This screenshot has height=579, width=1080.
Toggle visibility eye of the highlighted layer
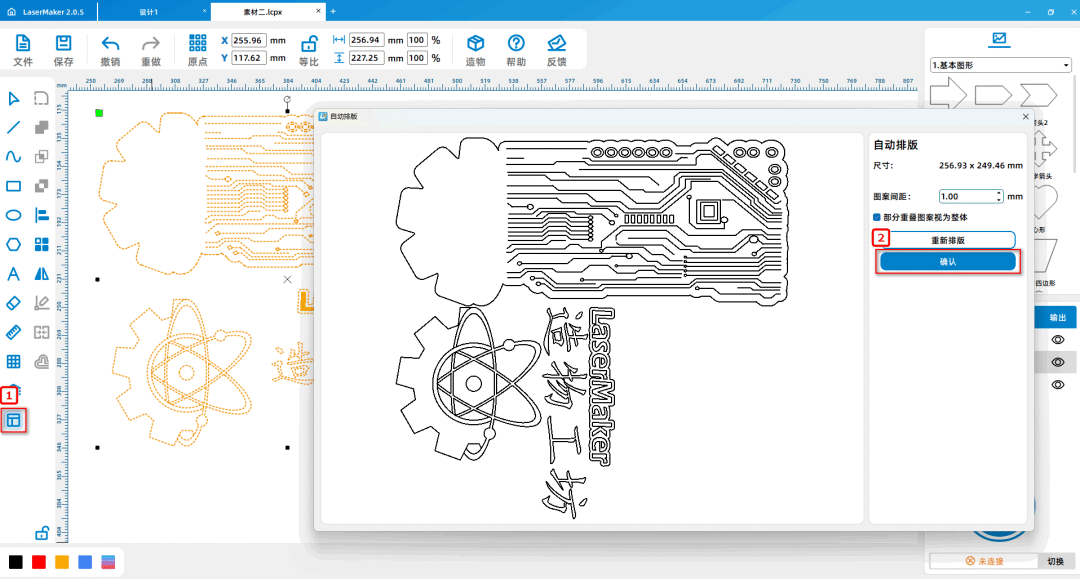point(1058,362)
